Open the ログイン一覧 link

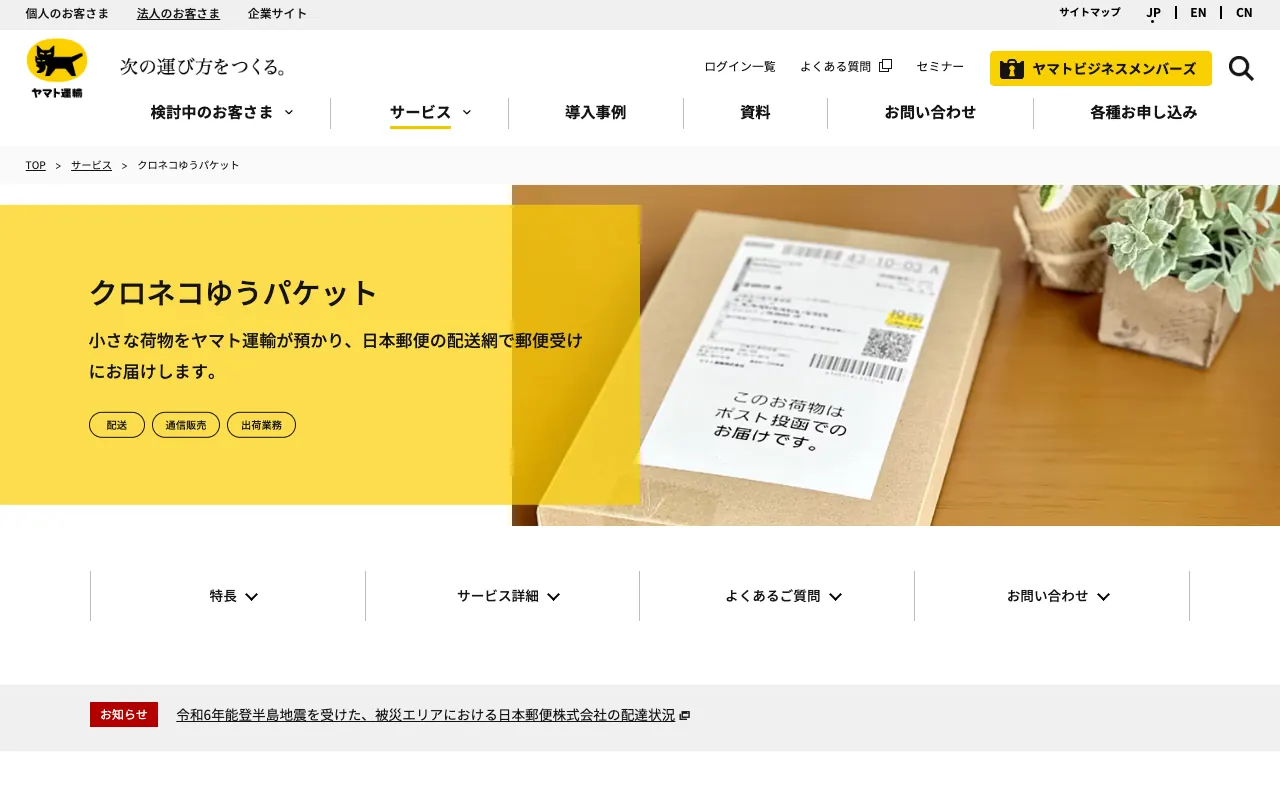(740, 67)
